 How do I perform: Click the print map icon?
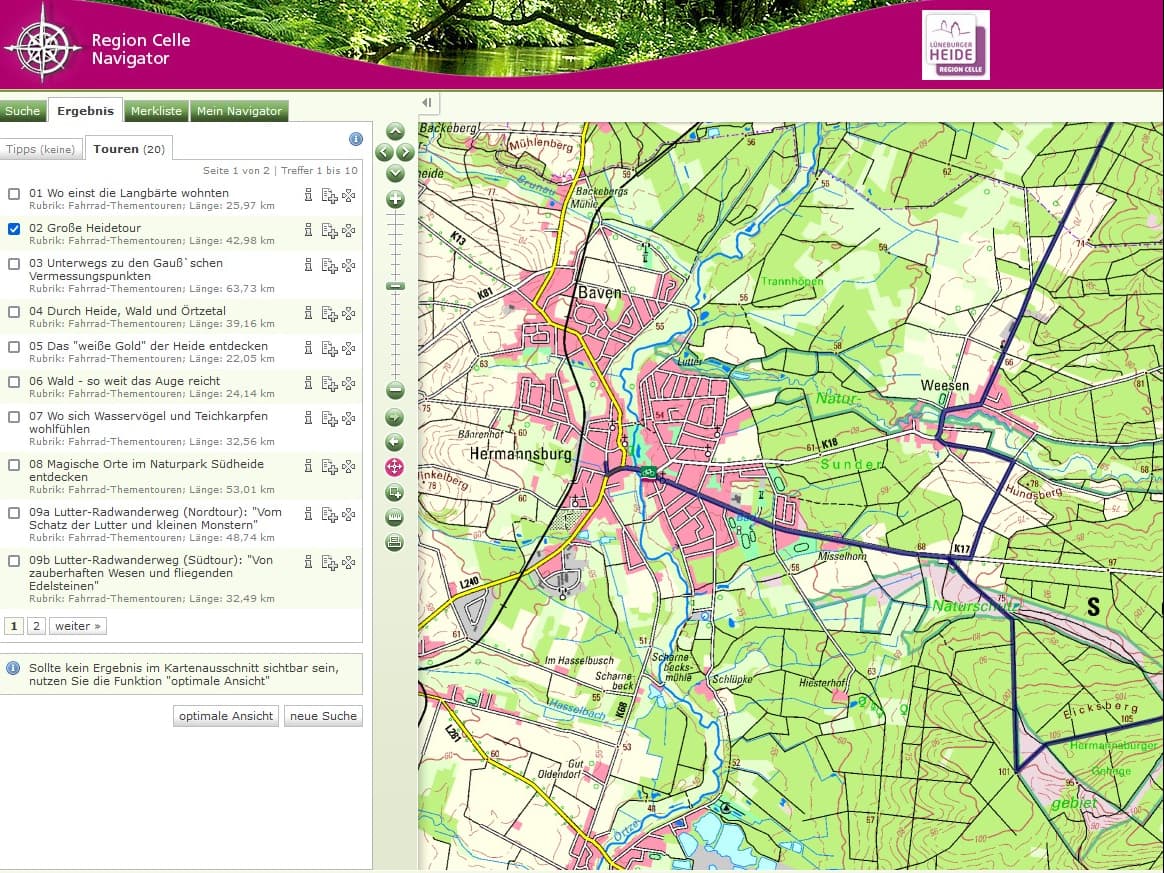point(394,543)
